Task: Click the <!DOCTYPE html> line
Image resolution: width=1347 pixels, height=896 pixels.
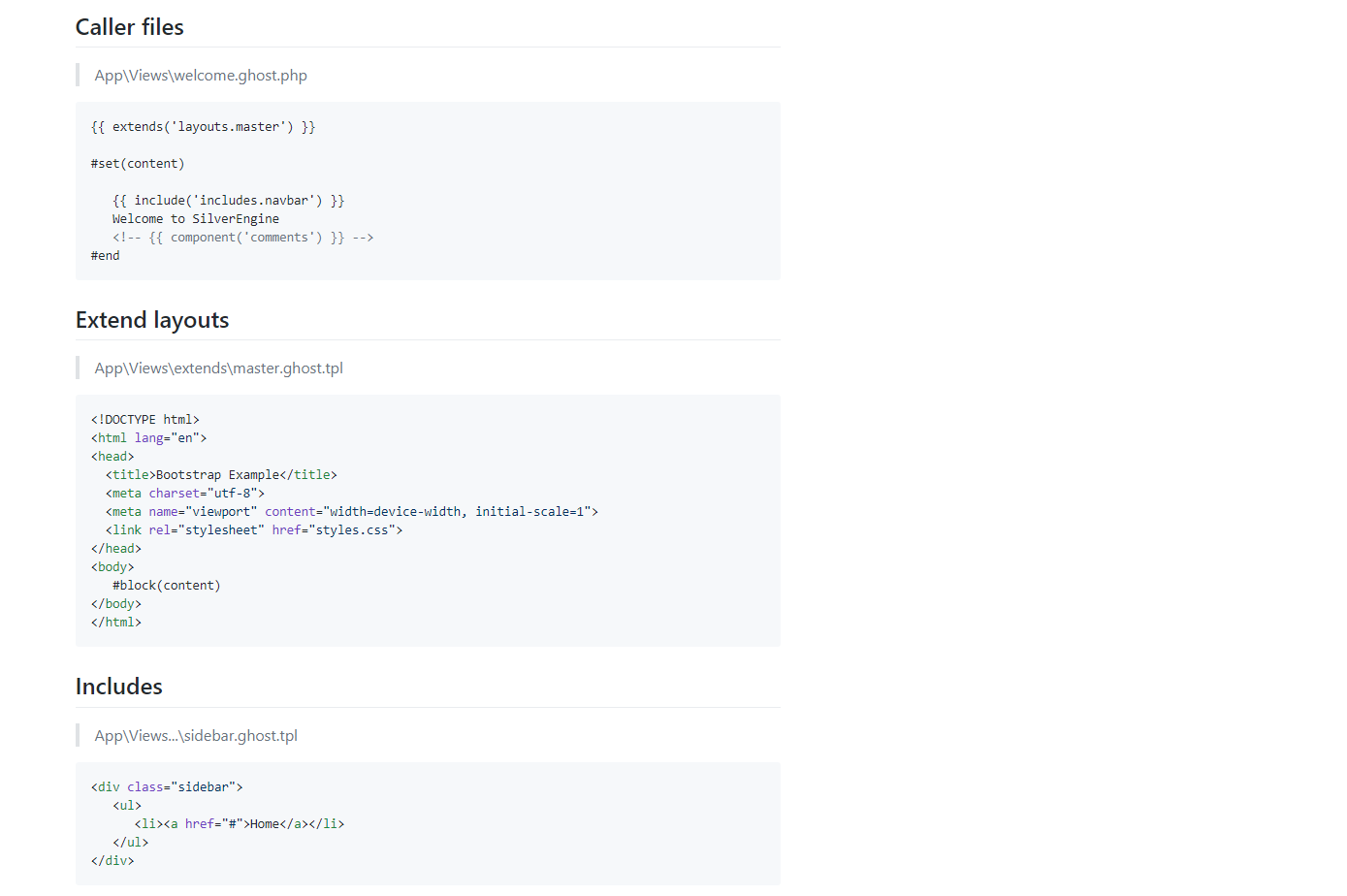Action: click(145, 420)
